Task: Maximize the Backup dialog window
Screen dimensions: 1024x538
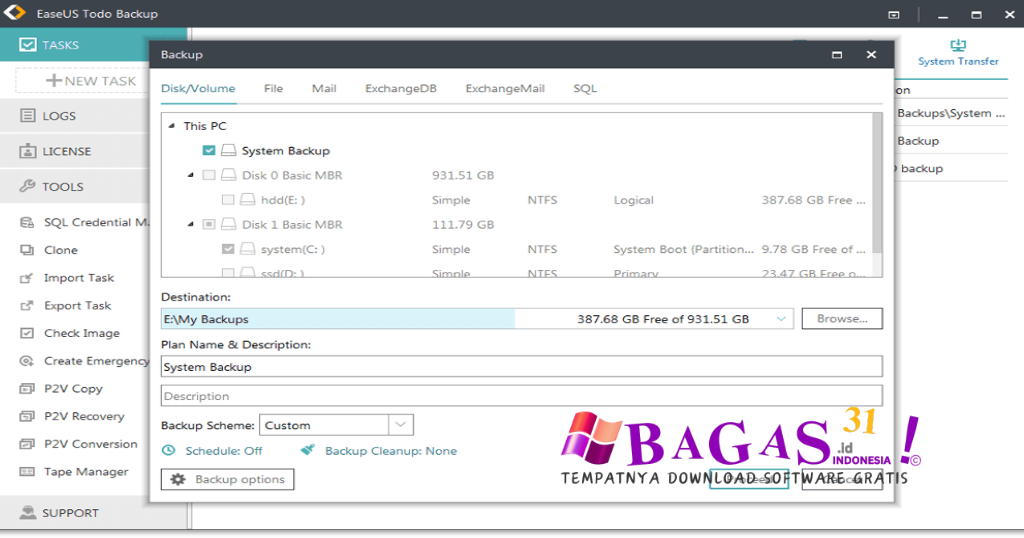Action: [837, 55]
